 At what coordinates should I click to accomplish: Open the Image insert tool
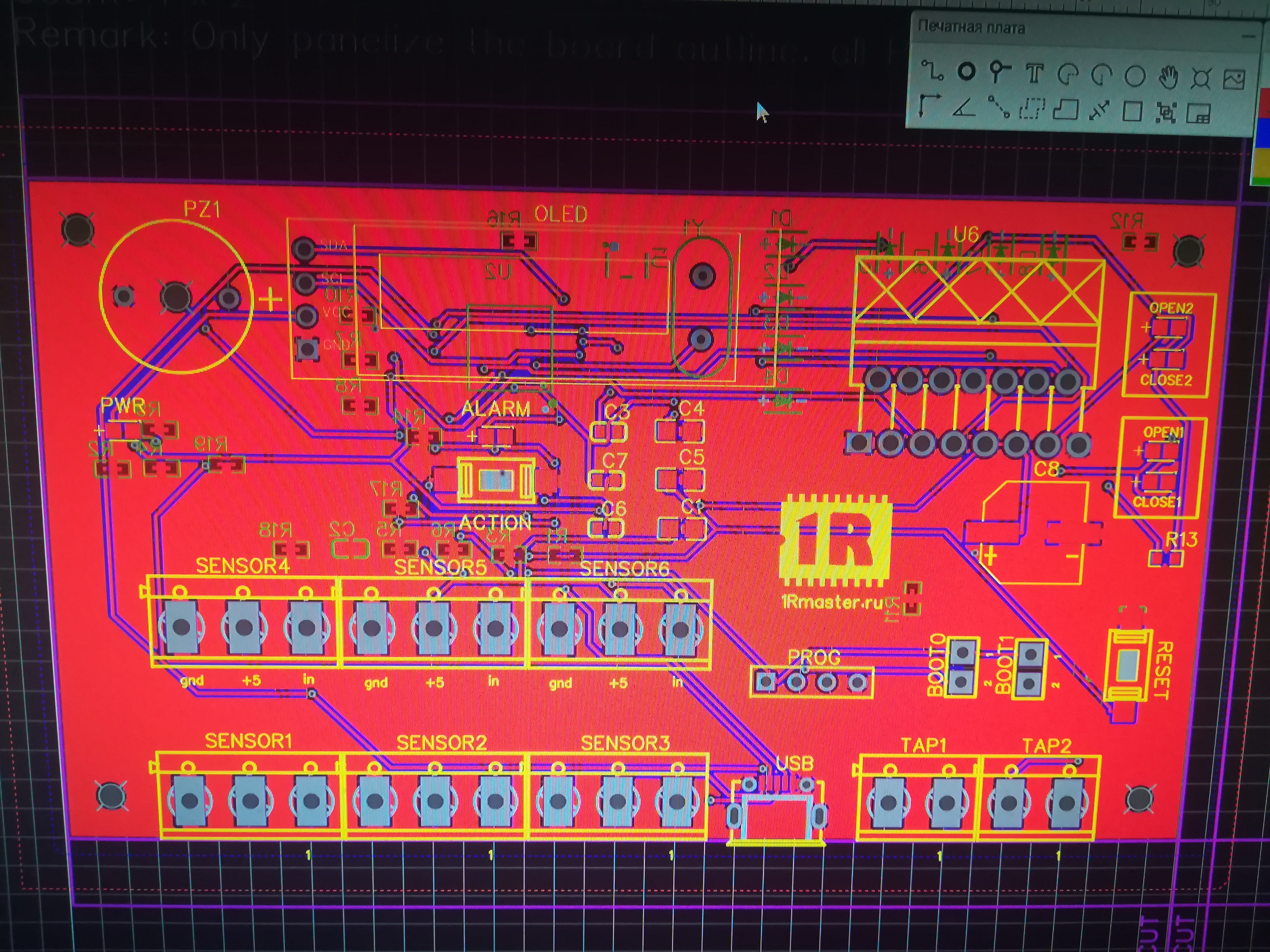pyautogui.click(x=1234, y=79)
